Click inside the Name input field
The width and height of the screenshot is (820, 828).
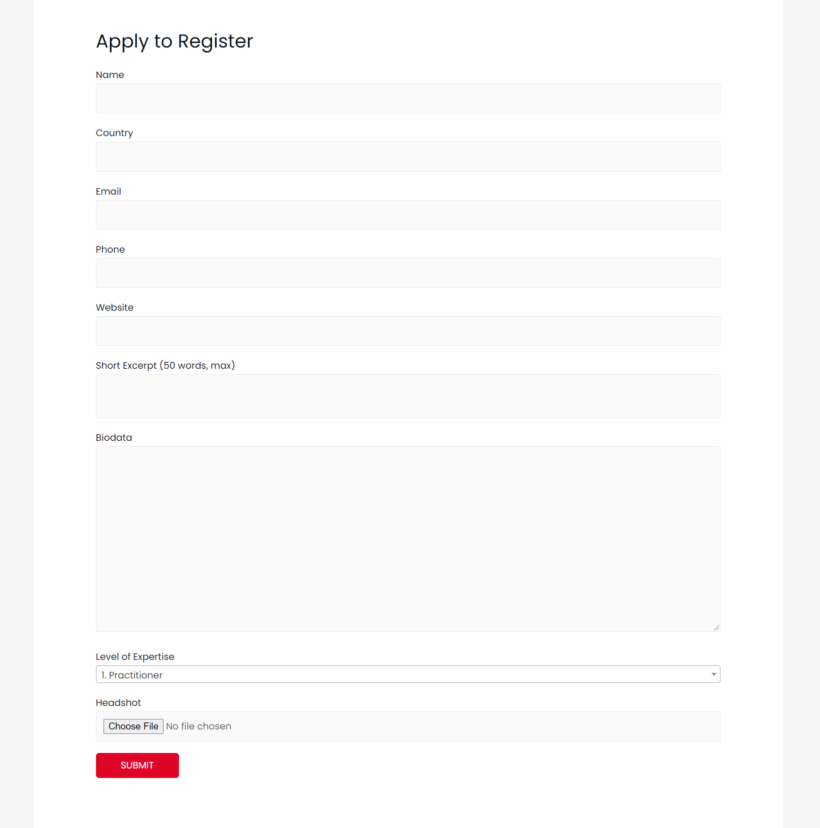point(408,98)
